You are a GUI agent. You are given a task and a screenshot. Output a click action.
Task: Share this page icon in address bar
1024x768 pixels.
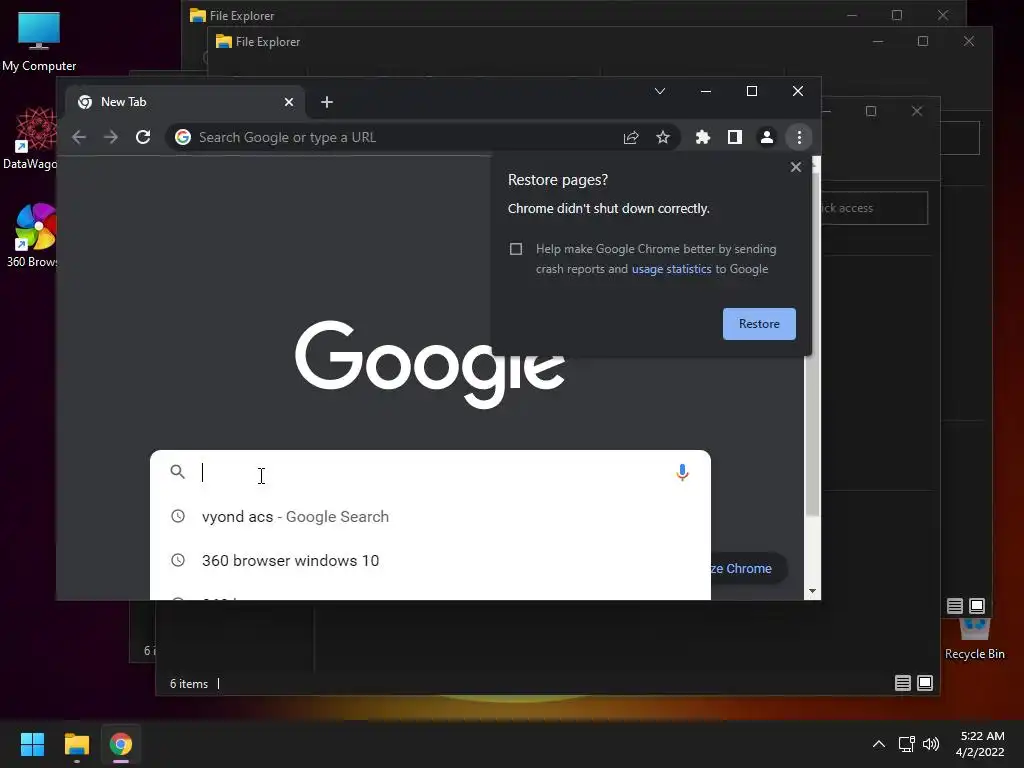click(631, 137)
